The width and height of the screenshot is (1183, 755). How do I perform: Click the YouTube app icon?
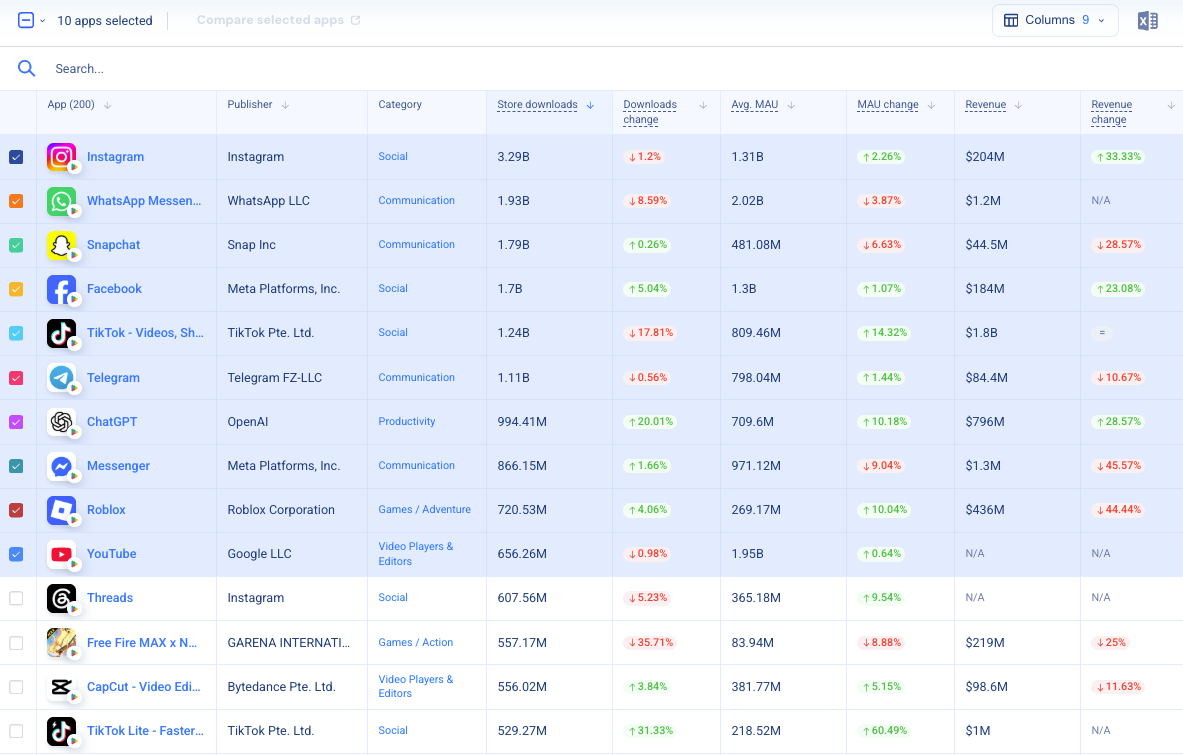pos(61,554)
